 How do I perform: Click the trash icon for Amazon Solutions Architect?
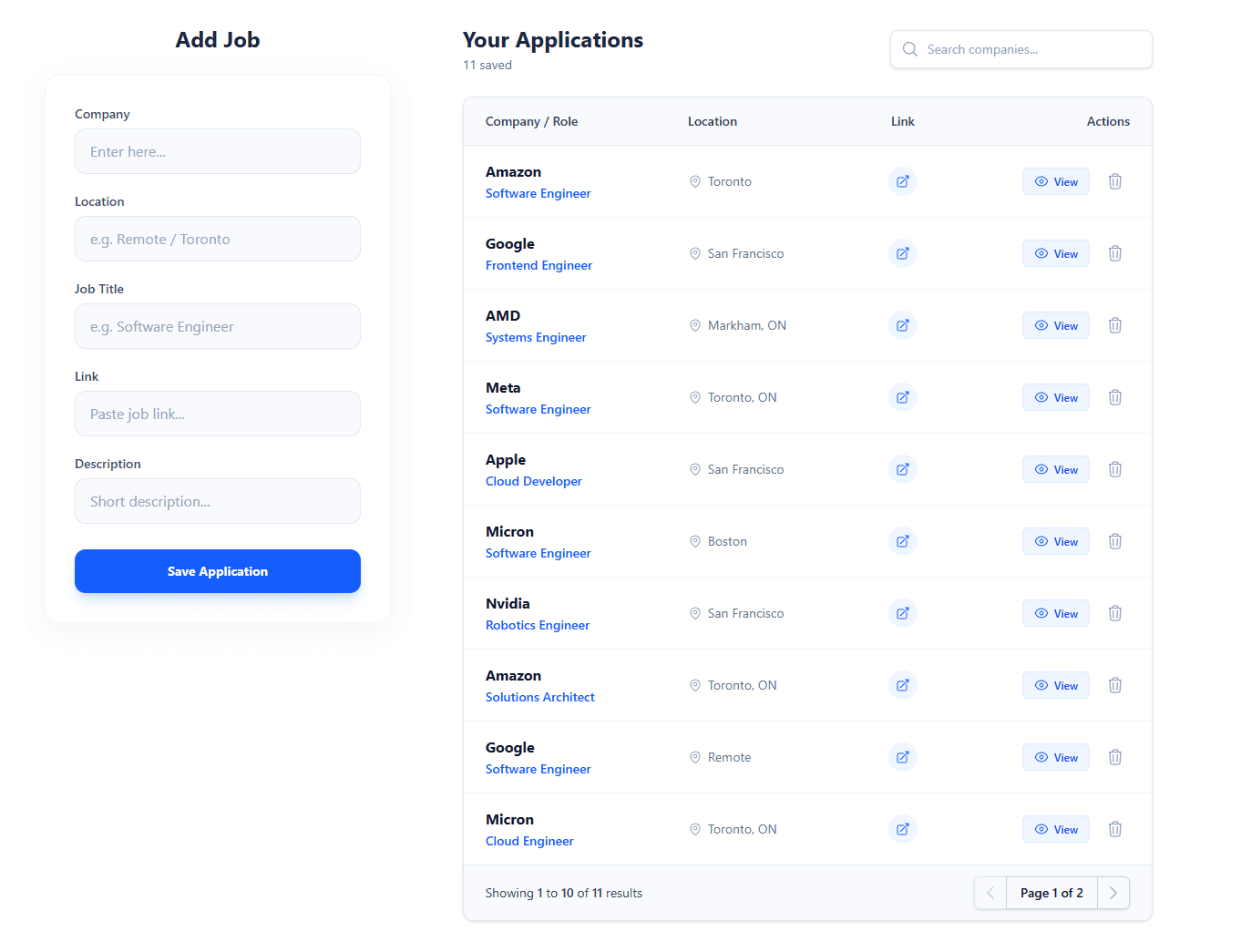click(1114, 685)
